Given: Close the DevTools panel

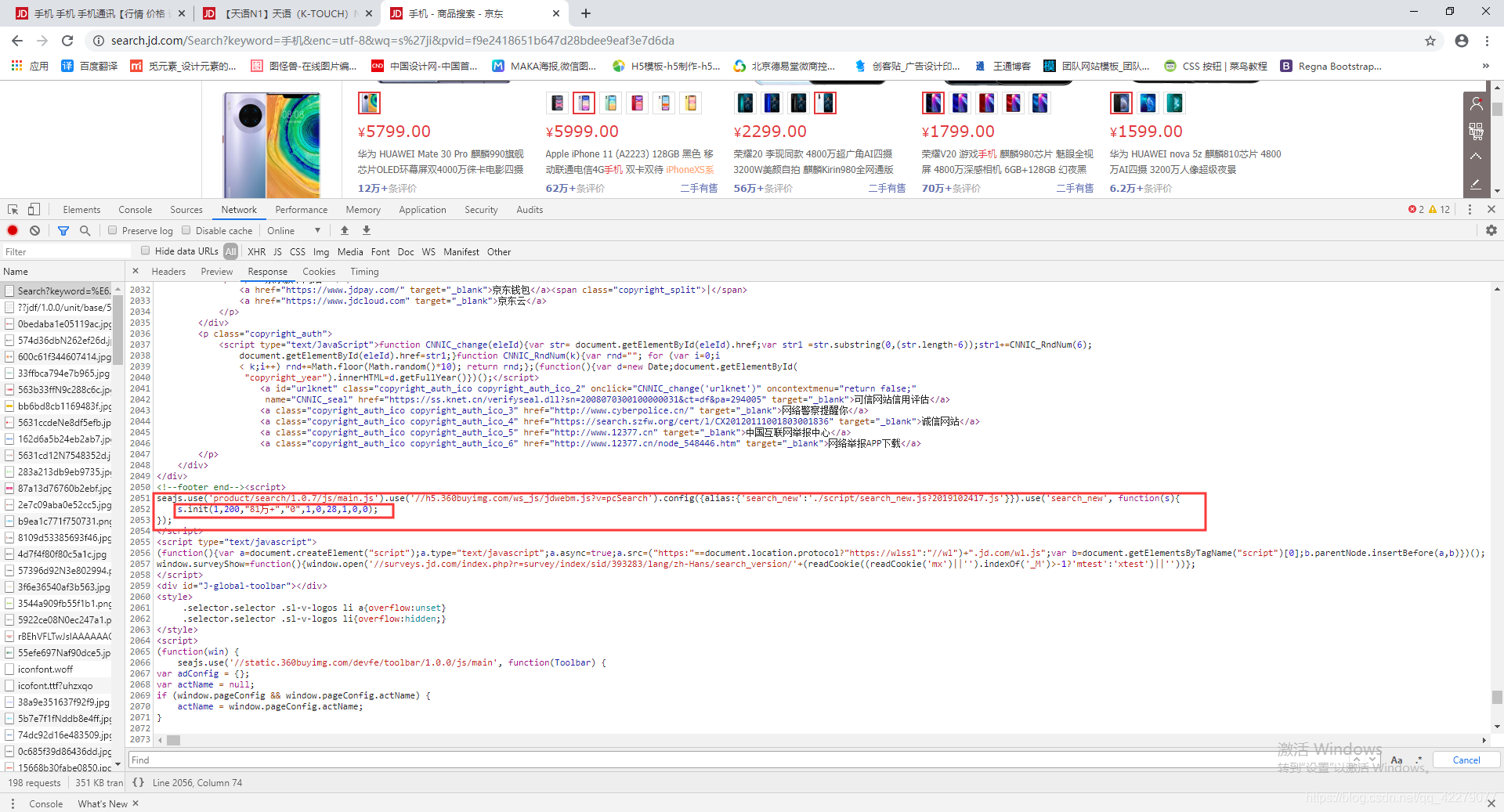Looking at the screenshot, I should (1491, 209).
